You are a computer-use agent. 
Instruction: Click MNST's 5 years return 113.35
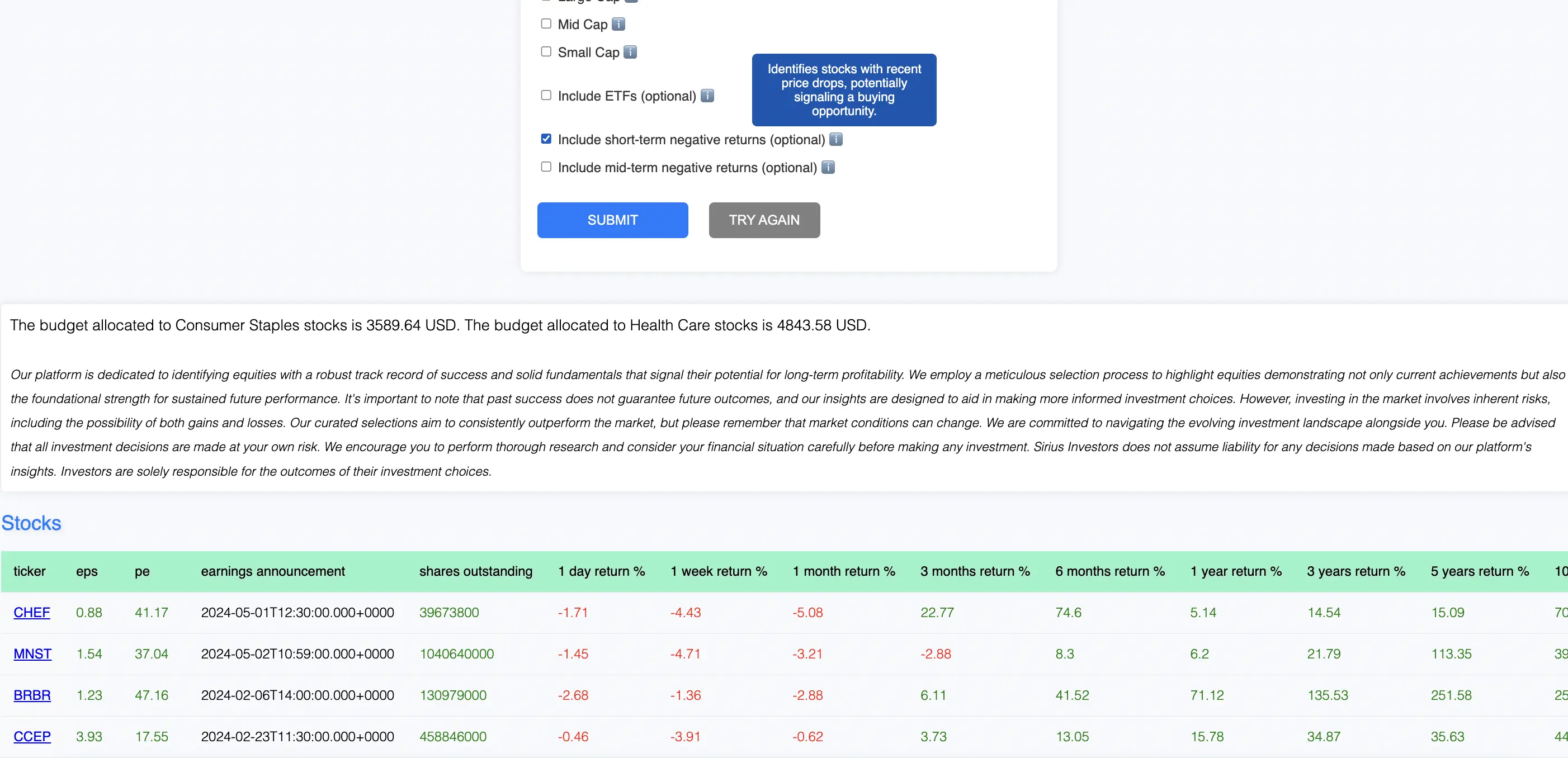(1451, 654)
